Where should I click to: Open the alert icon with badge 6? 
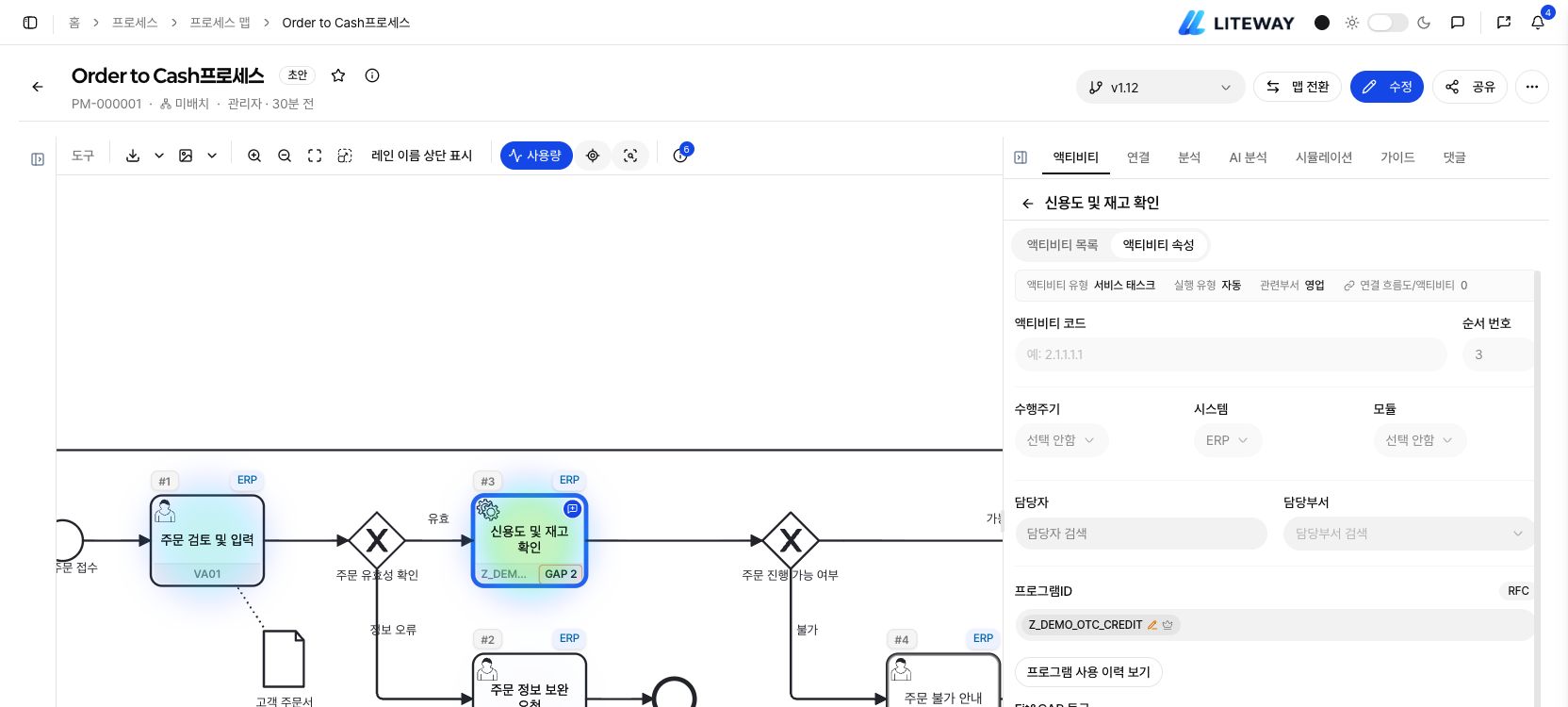click(x=680, y=155)
